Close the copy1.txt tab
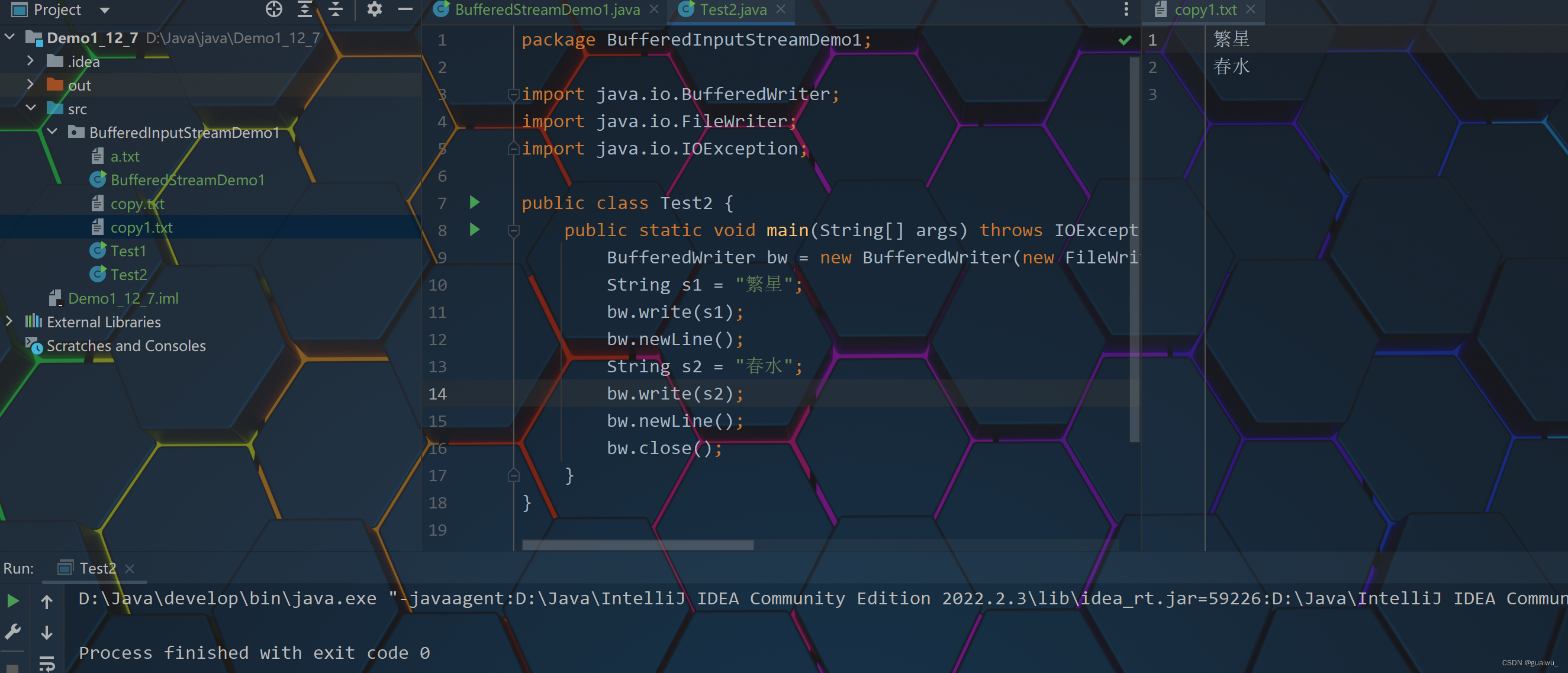The width and height of the screenshot is (1568, 673). (1251, 9)
